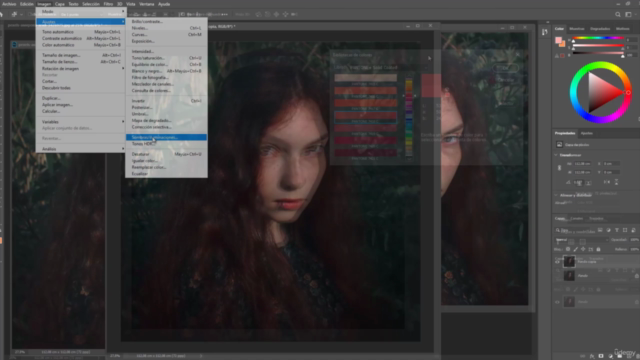Click the pixel layer filter icon
Viewport: 640px width, 360px height.
point(600,230)
